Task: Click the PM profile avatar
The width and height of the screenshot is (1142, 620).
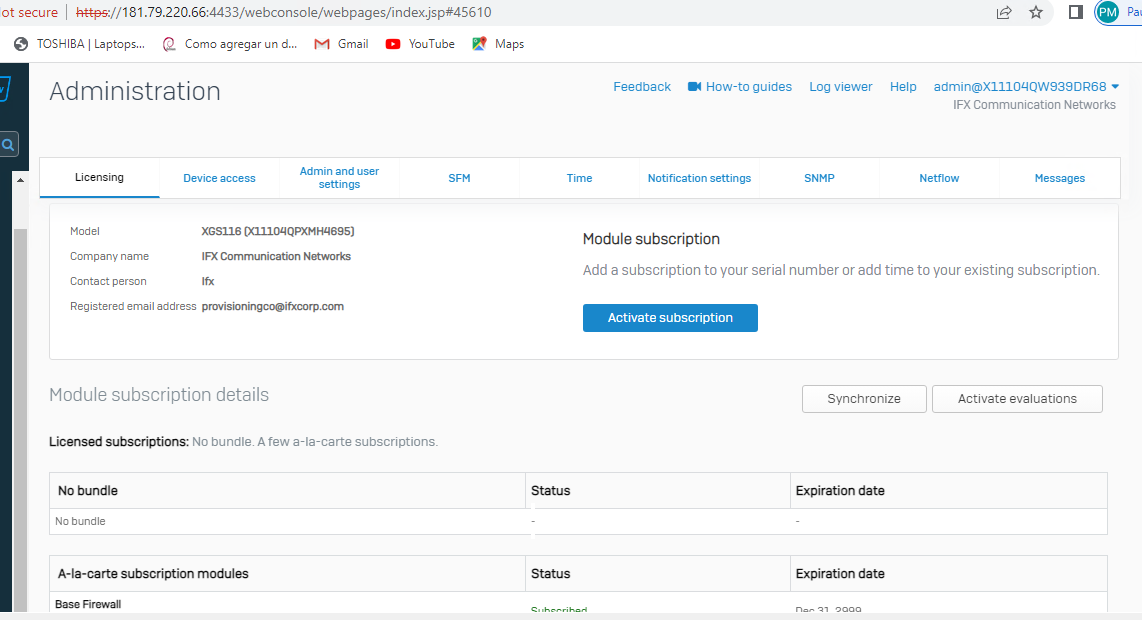Action: 1107,13
